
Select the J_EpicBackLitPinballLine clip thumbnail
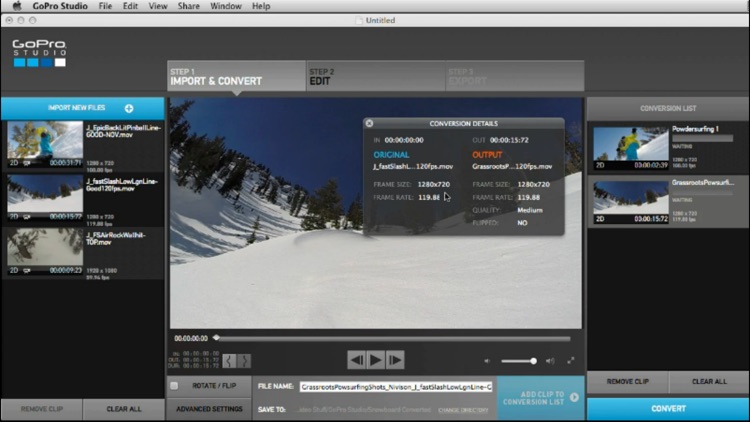[x=45, y=143]
